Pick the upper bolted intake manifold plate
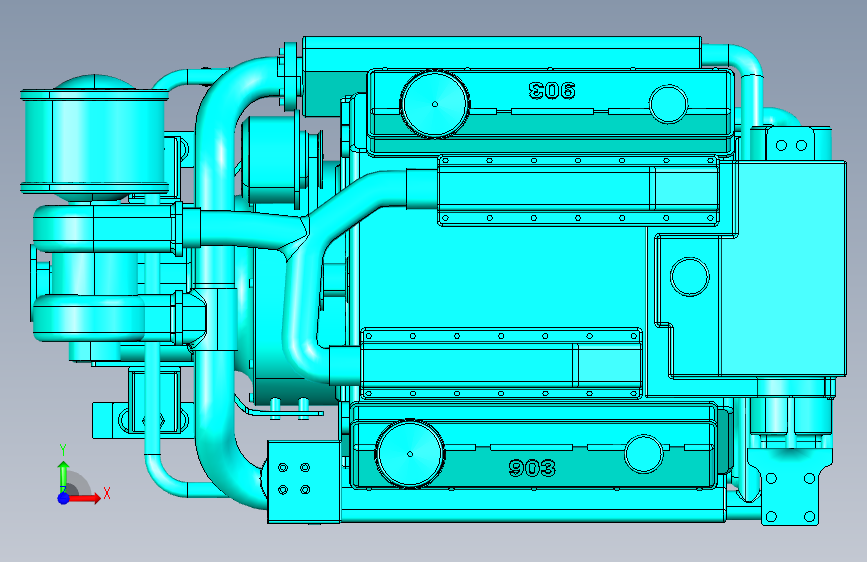The height and width of the screenshot is (562, 867). pyautogui.click(x=578, y=191)
